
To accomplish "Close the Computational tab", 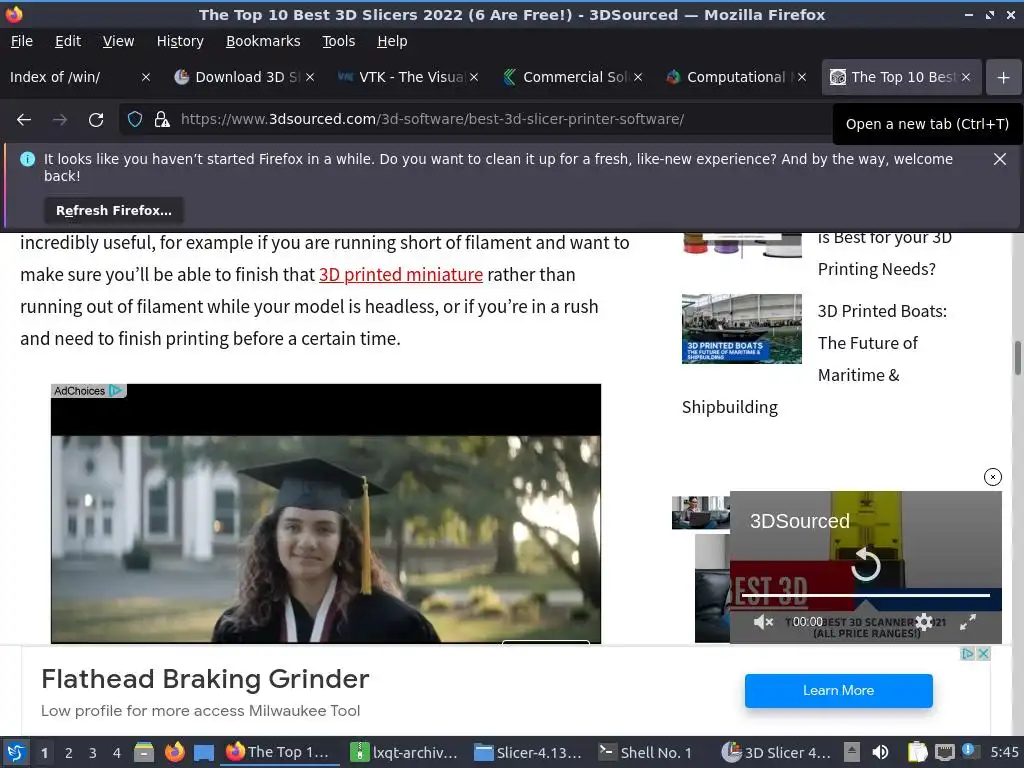I will point(802,77).
